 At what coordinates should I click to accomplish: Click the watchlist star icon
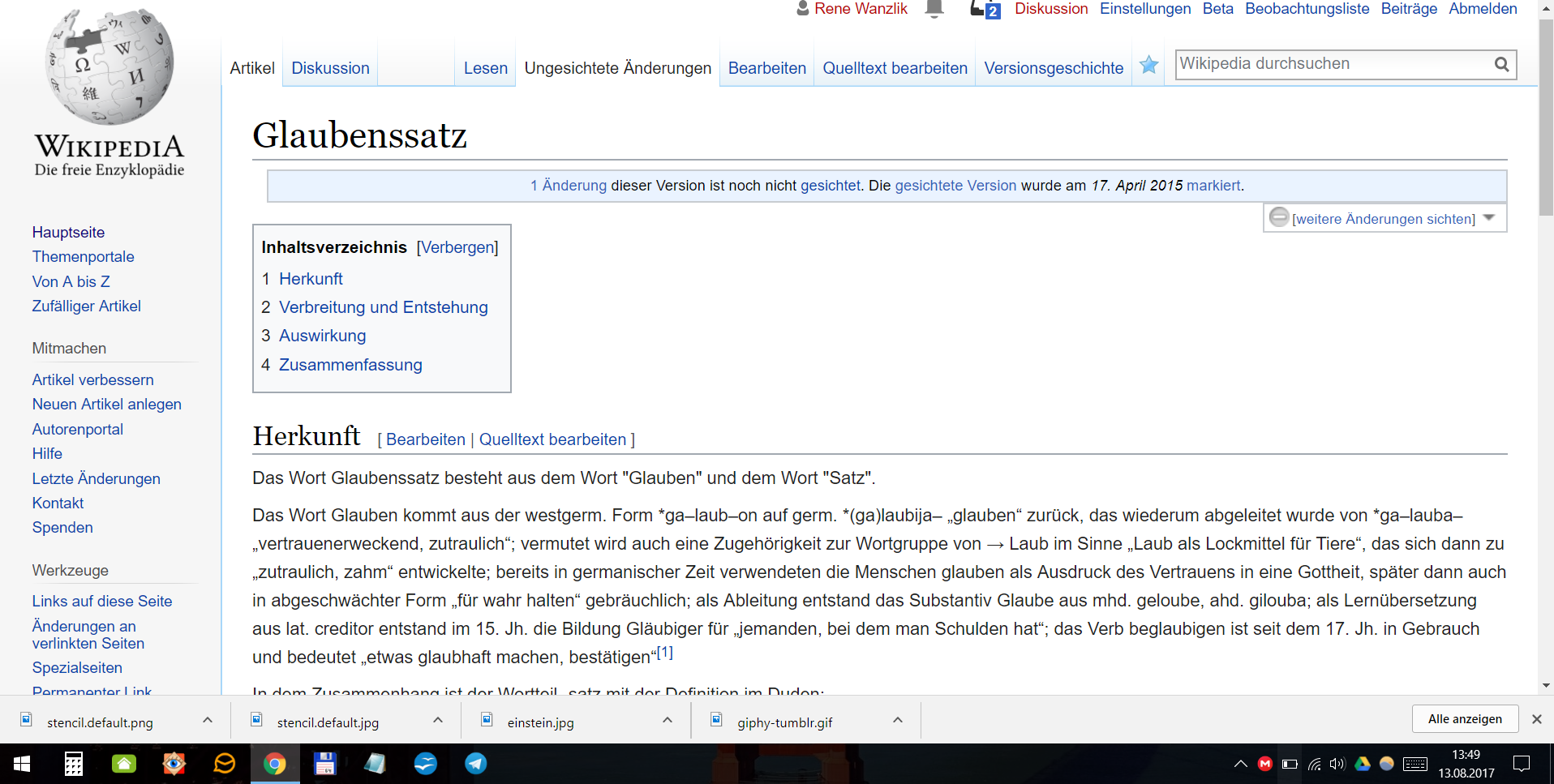(x=1148, y=65)
